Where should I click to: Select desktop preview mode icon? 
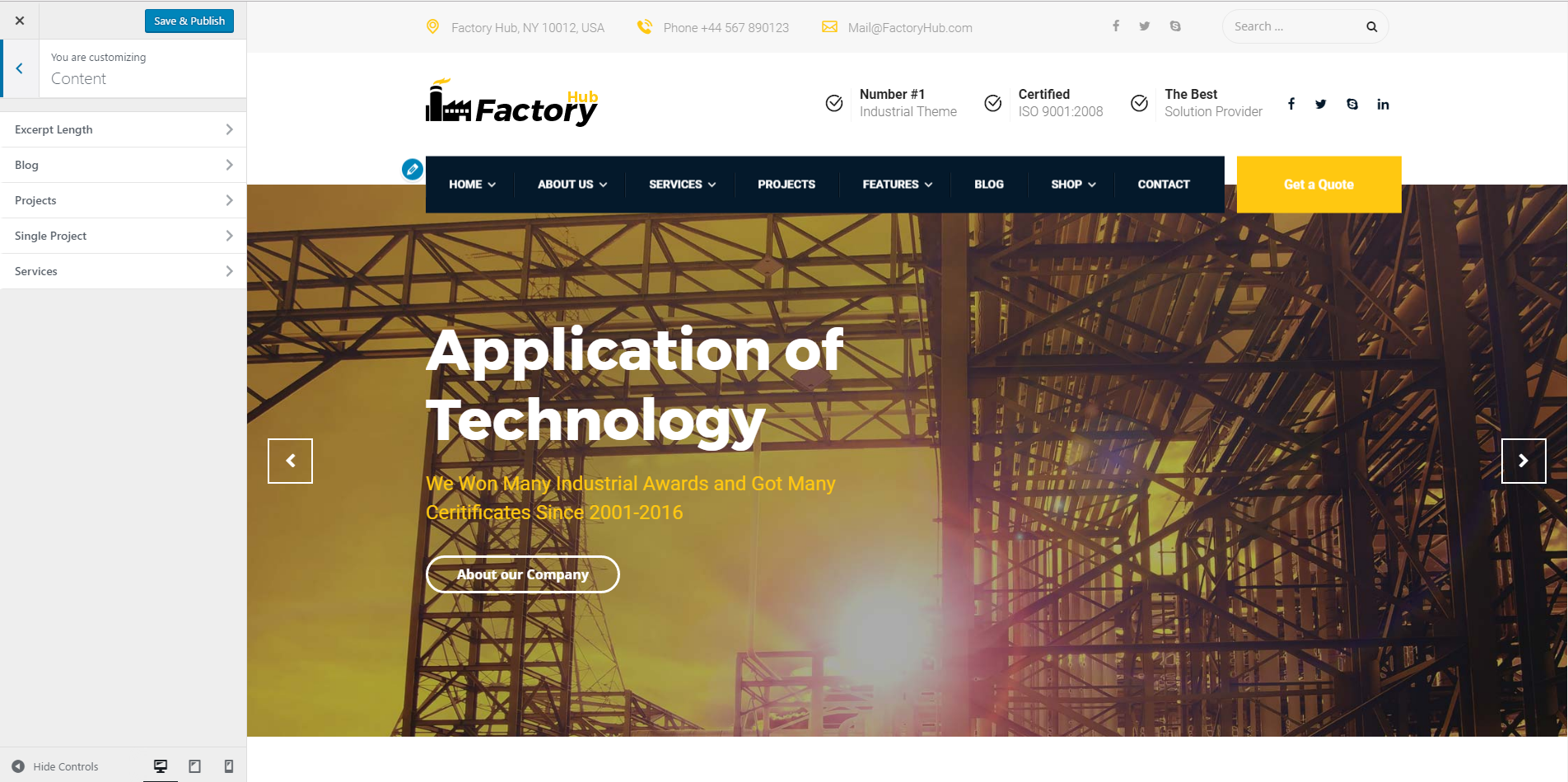tap(161, 766)
